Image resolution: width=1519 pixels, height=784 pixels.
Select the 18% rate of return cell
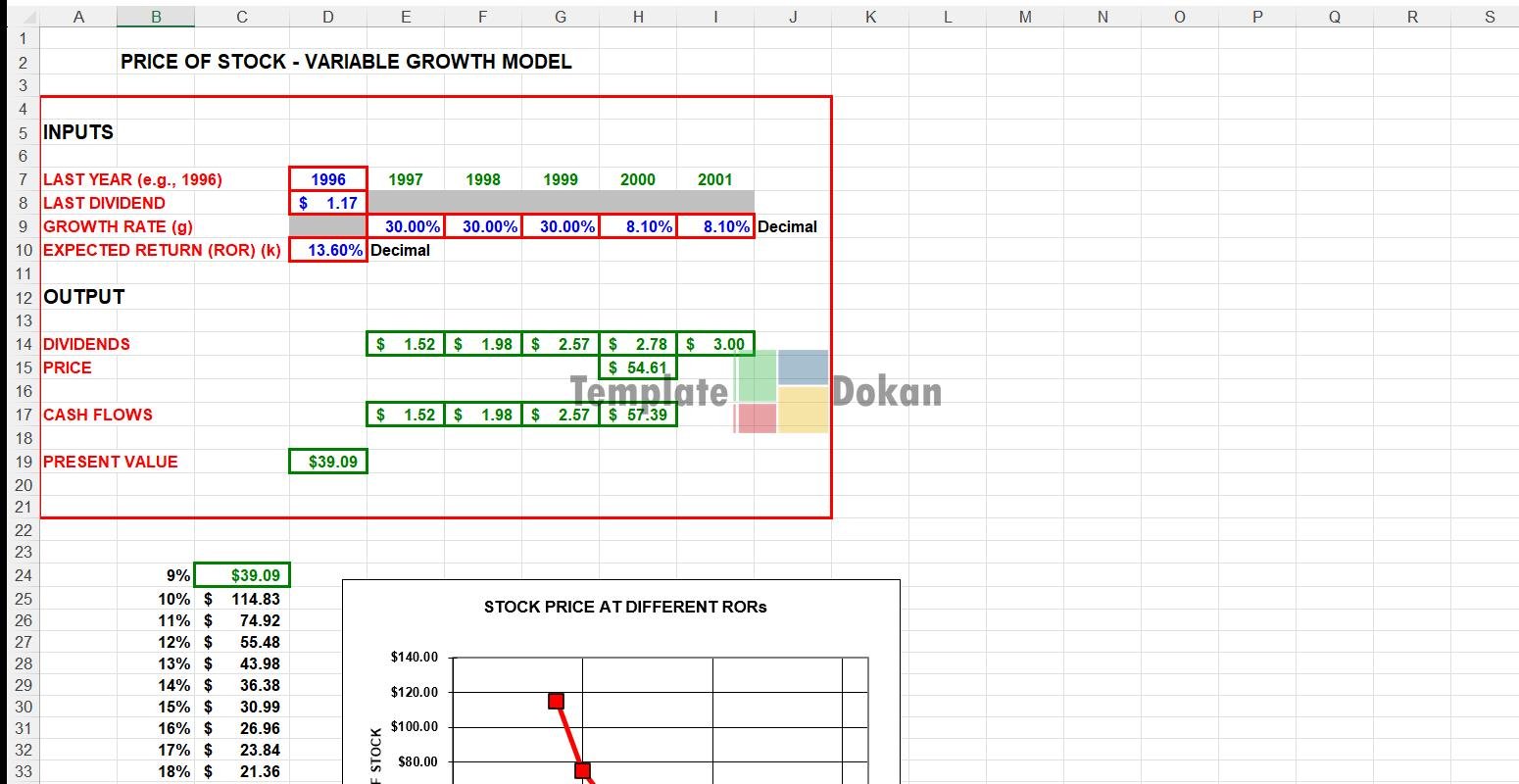155,771
